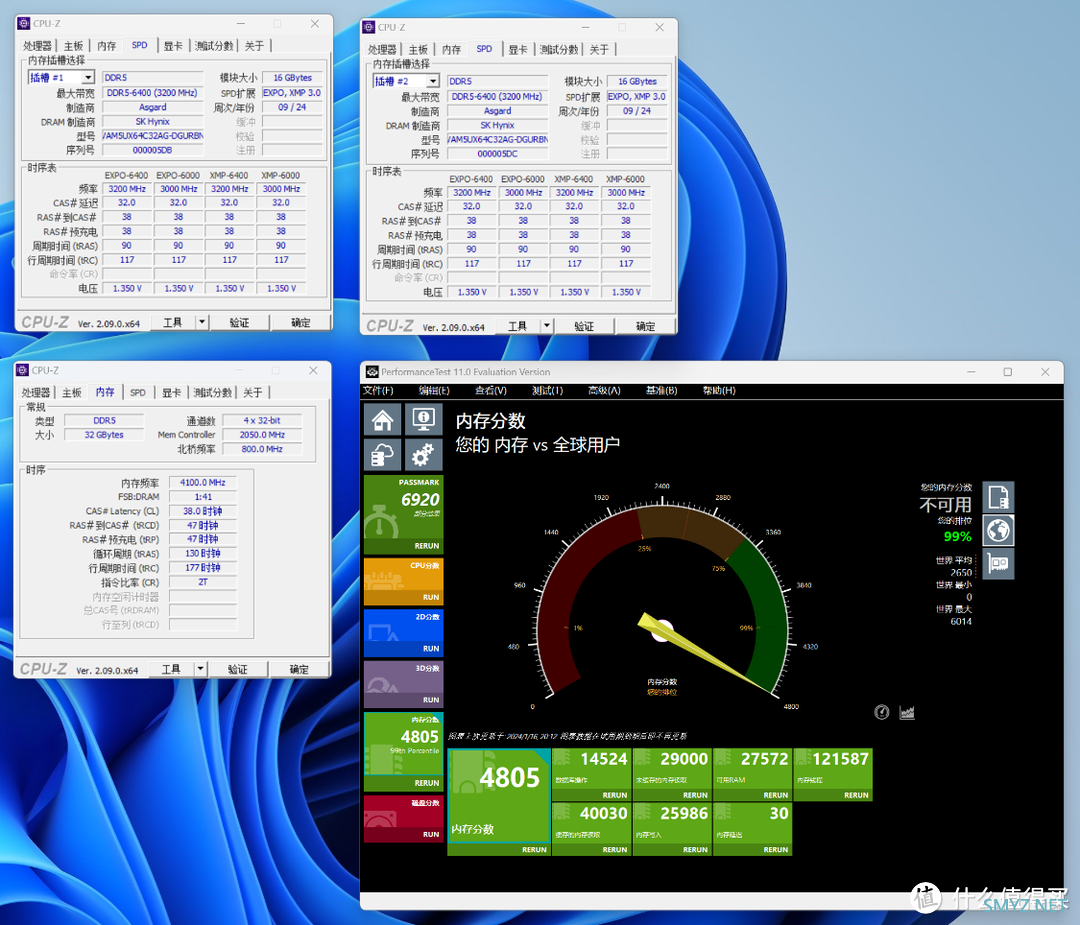Click RUN on the 2D score tile
The width and height of the screenshot is (1080, 925).
click(x=431, y=648)
